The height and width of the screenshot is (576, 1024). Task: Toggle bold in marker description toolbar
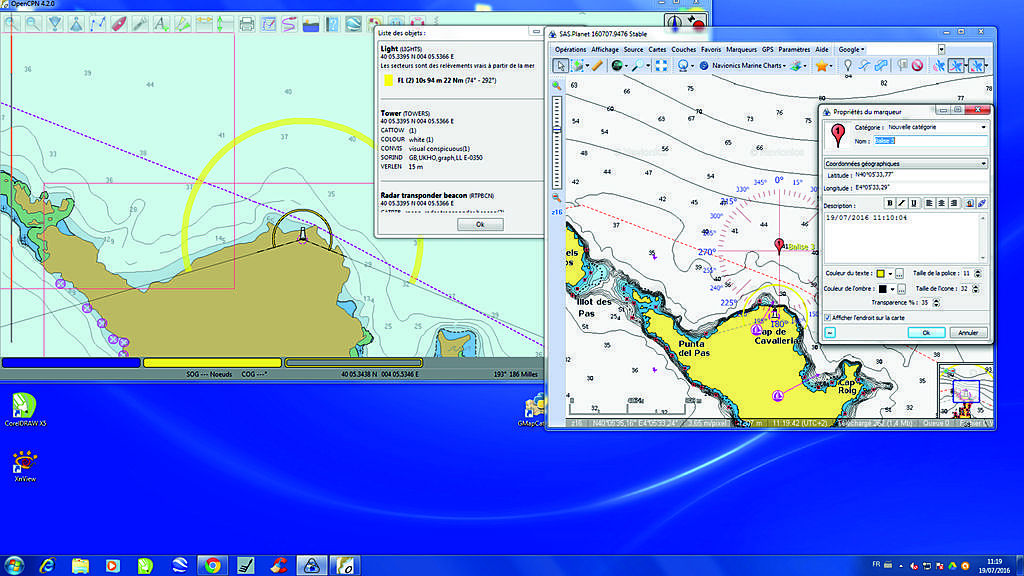pyautogui.click(x=889, y=204)
